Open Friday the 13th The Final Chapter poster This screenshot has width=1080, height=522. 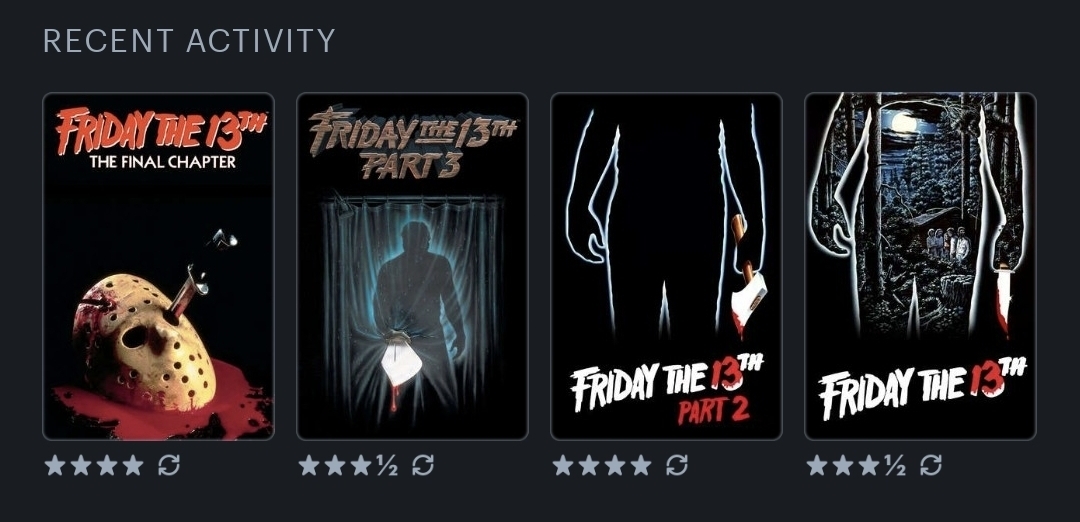coord(158,267)
